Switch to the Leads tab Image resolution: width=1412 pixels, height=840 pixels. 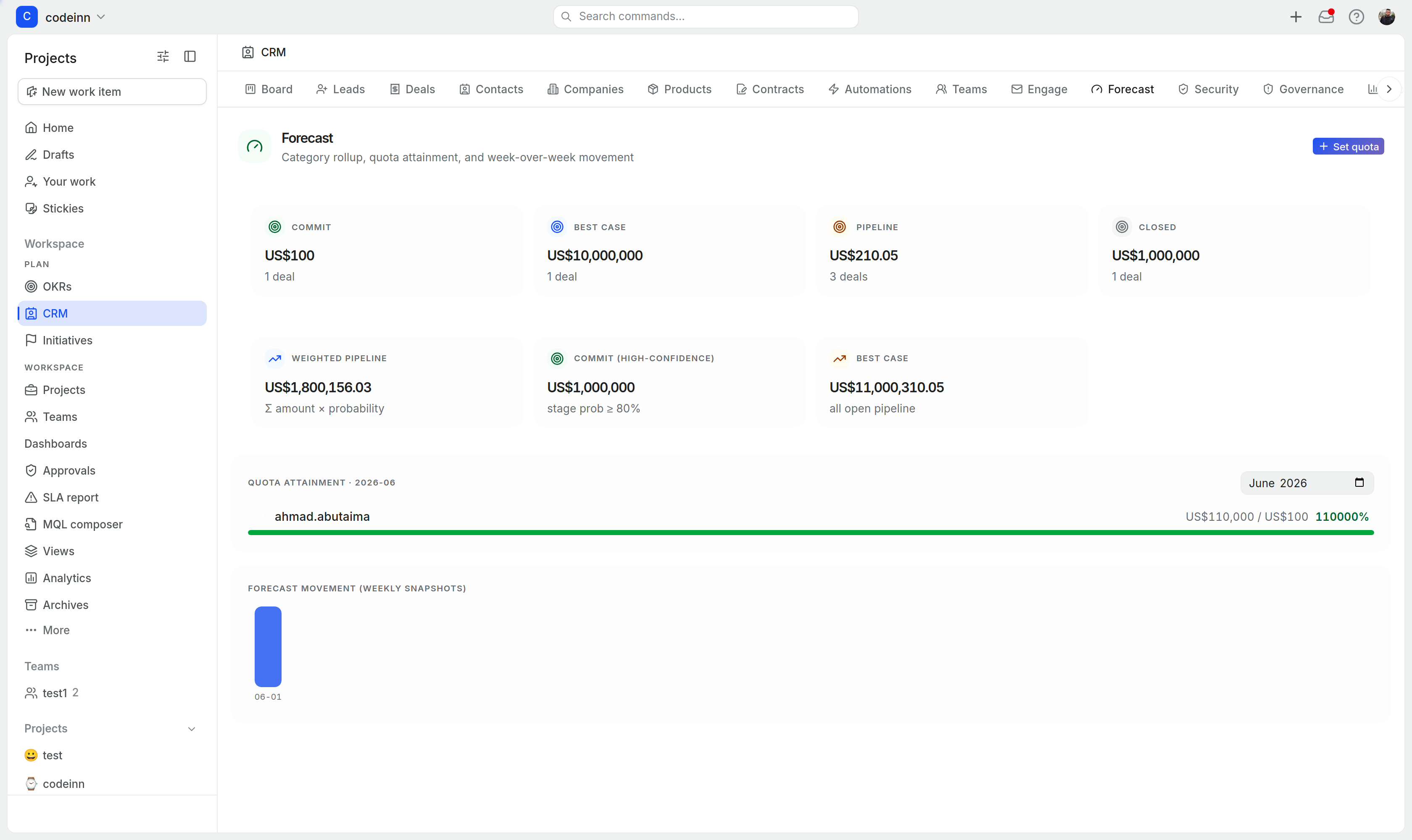340,89
